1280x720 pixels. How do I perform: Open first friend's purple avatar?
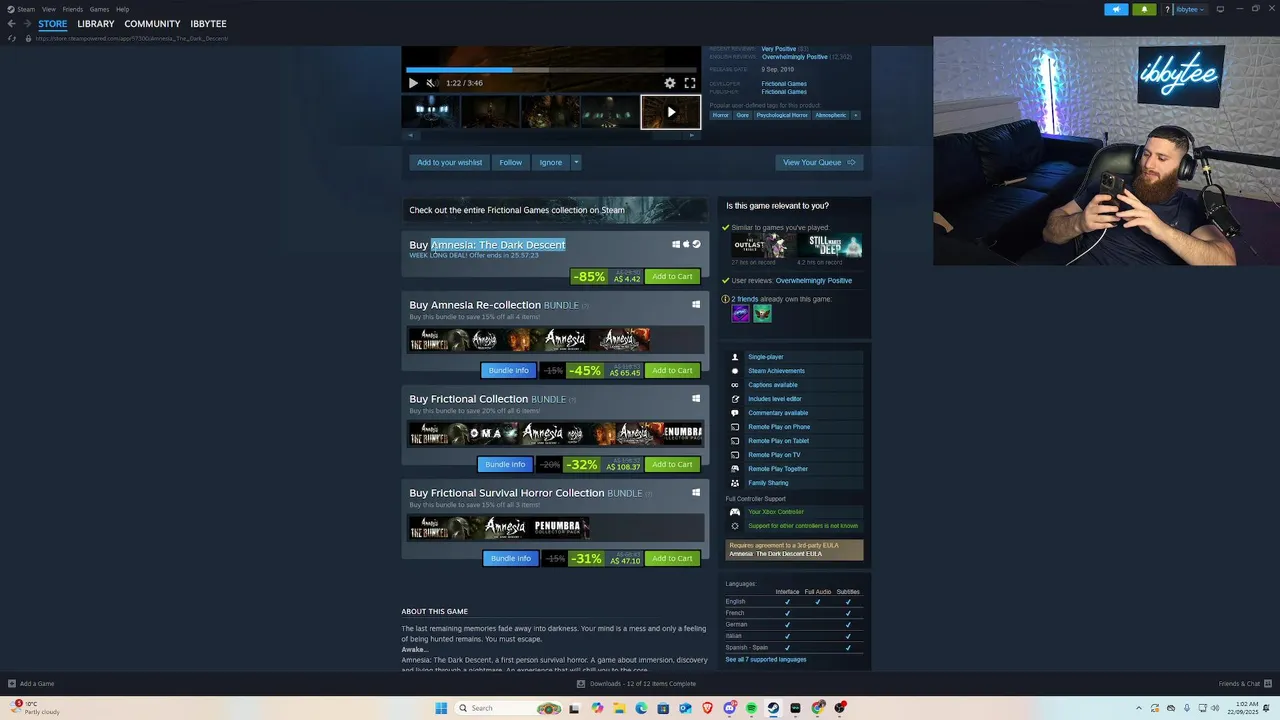[740, 314]
